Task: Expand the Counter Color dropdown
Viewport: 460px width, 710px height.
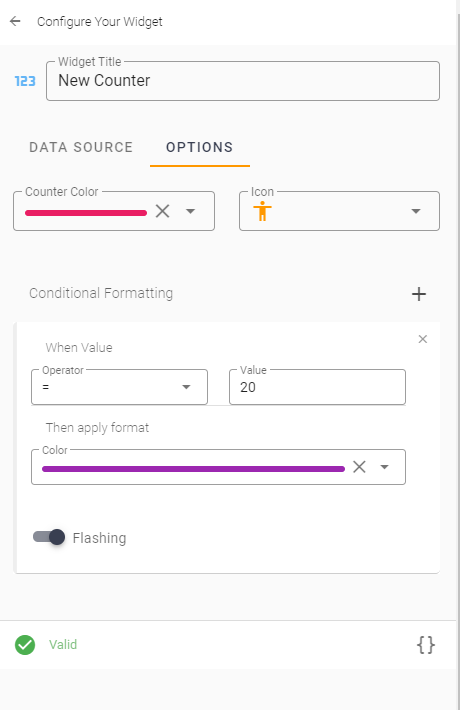Action: click(191, 211)
